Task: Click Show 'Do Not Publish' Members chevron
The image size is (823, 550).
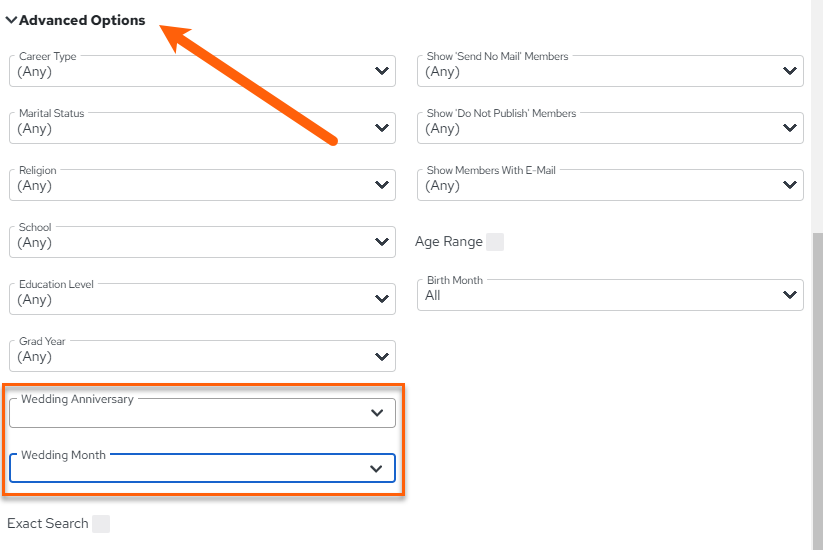Action: pyautogui.click(x=789, y=128)
